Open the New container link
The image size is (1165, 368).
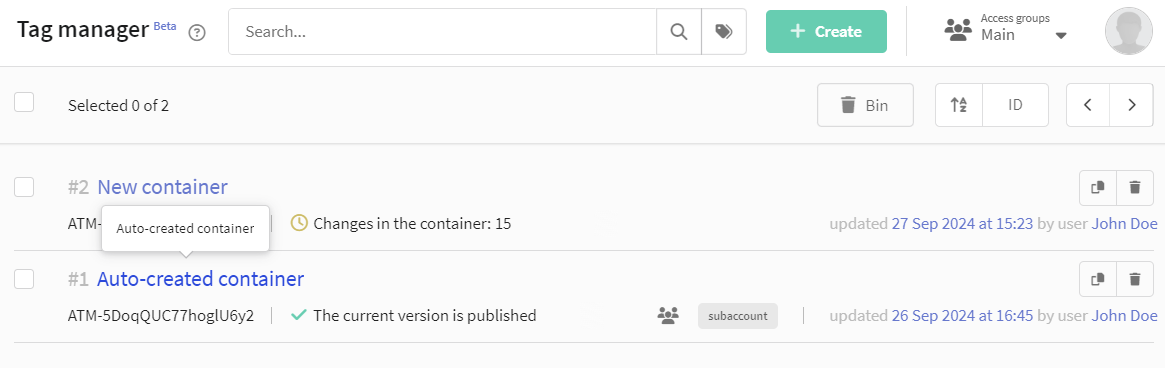162,187
